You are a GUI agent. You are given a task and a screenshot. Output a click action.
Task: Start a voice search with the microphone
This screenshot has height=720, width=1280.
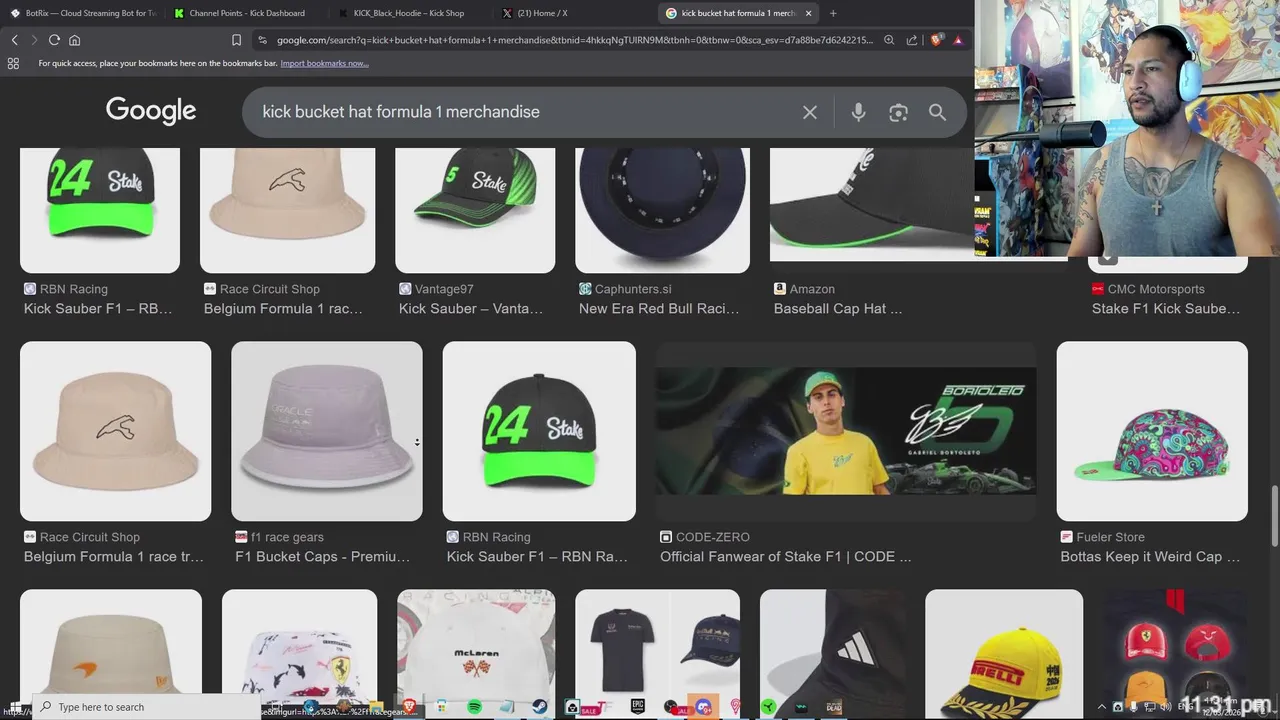(x=858, y=112)
